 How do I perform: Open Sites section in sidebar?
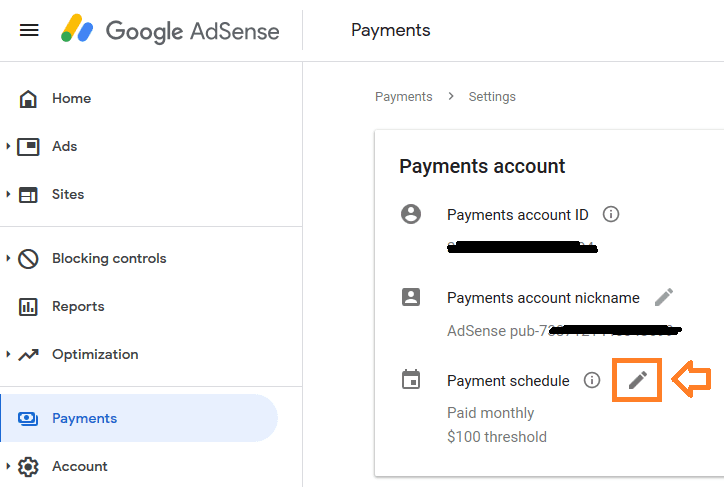tap(68, 194)
